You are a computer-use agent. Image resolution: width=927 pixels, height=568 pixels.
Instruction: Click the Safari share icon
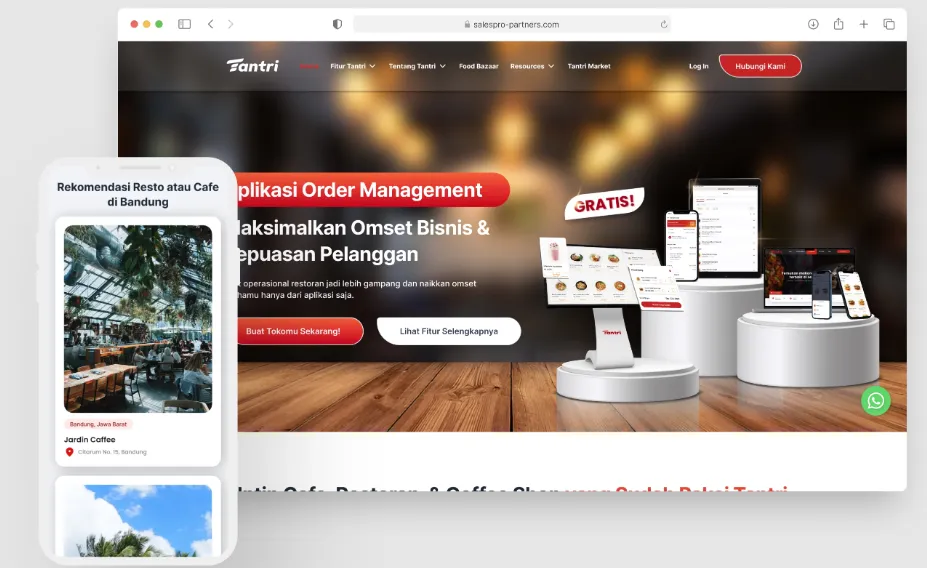[x=838, y=24]
